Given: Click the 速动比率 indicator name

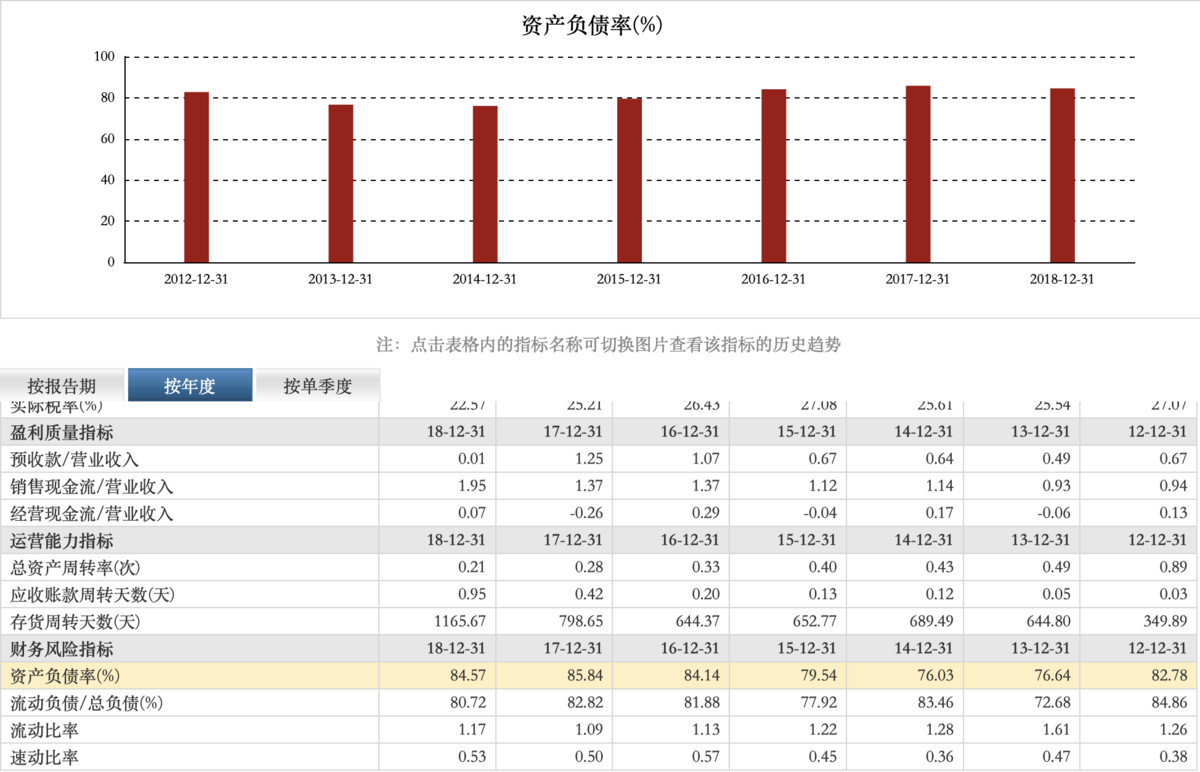Looking at the screenshot, I should [x=45, y=757].
